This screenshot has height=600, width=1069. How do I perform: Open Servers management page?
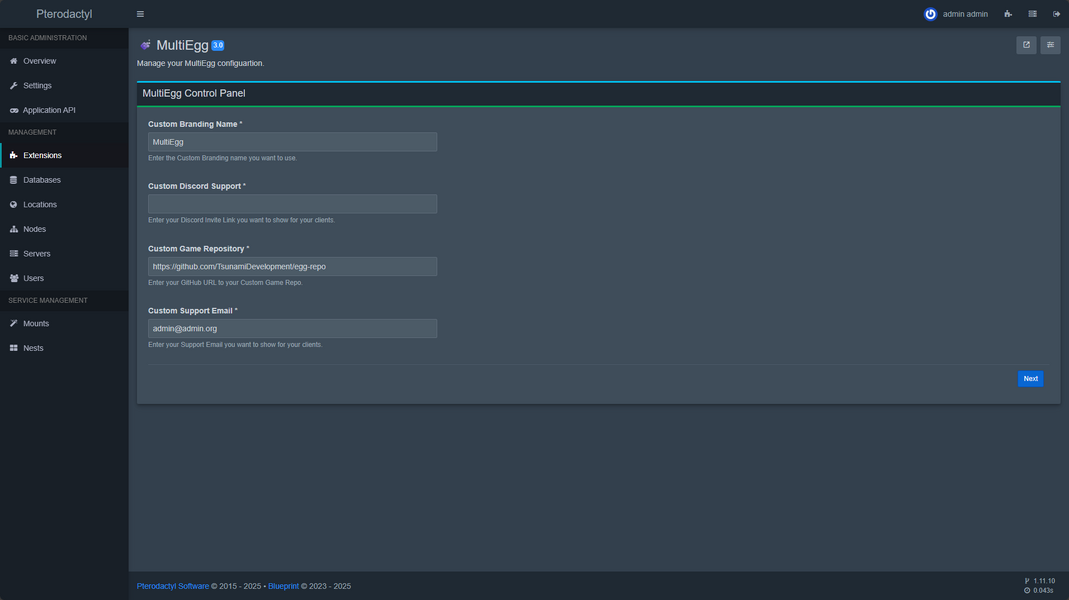point(64,254)
